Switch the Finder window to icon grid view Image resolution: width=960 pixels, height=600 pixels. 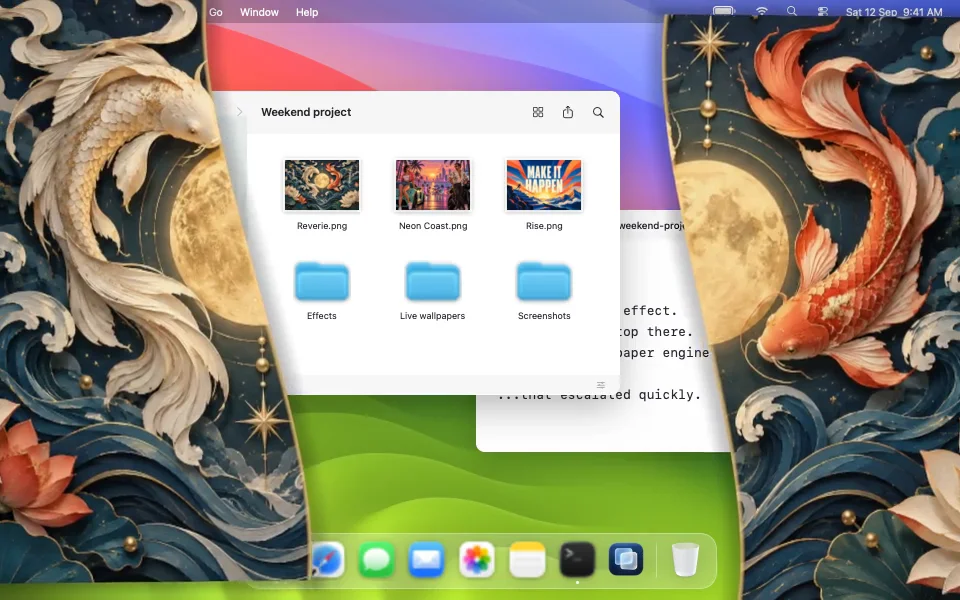pos(538,112)
